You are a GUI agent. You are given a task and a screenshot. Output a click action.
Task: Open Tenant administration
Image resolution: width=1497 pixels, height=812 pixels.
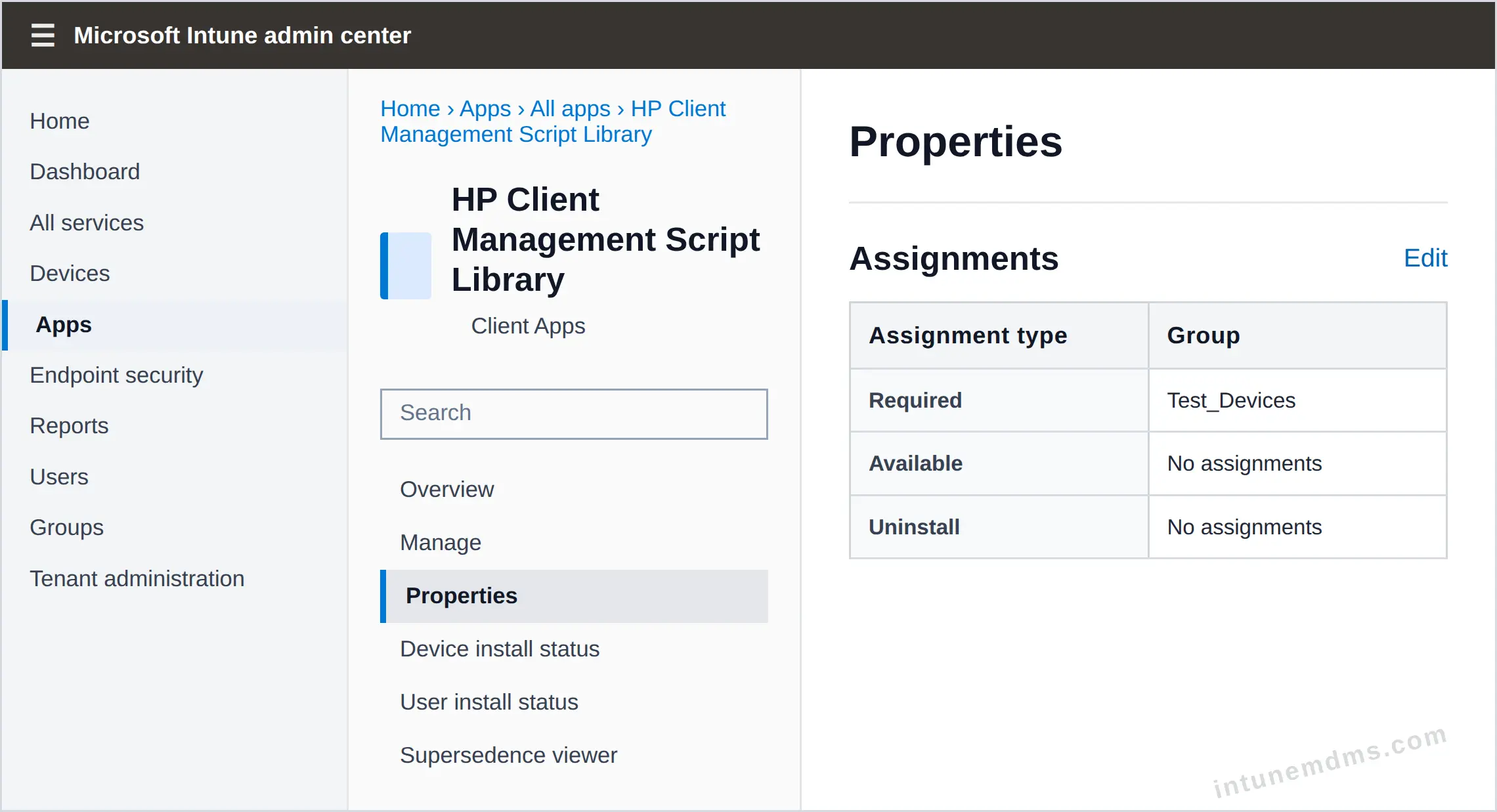(137, 578)
